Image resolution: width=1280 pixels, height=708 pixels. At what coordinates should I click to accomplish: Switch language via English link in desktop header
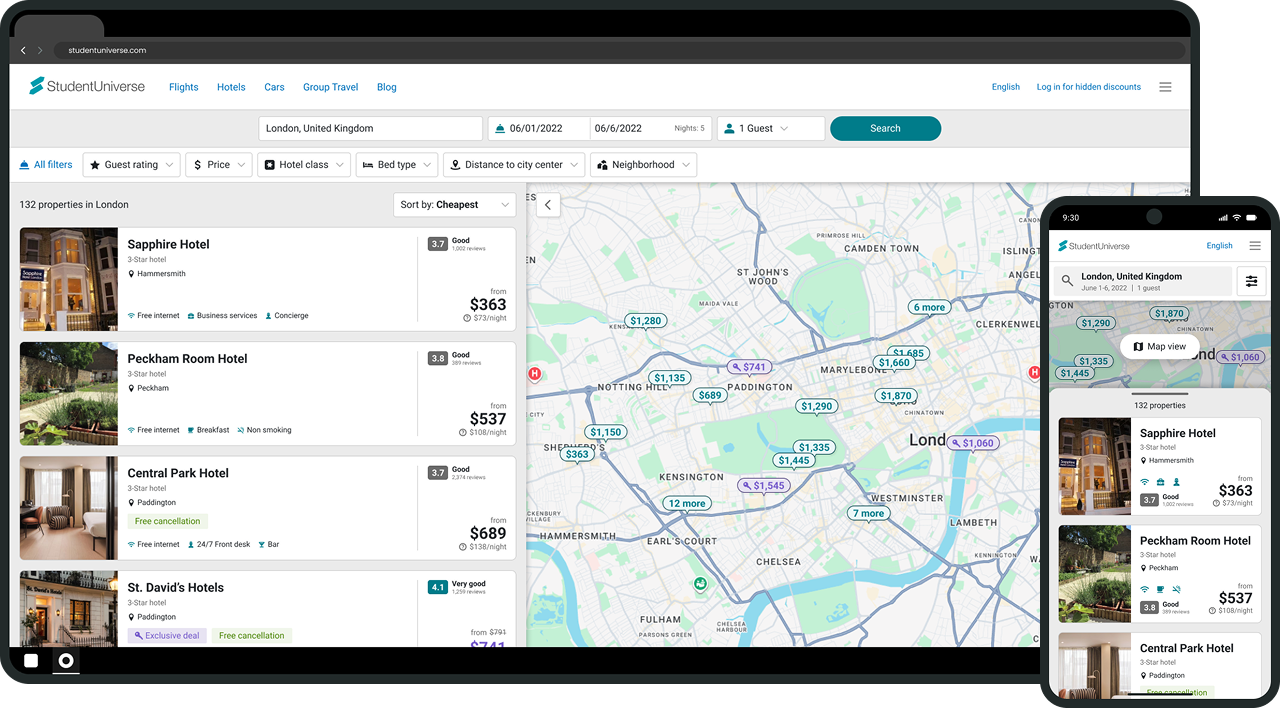click(1006, 87)
